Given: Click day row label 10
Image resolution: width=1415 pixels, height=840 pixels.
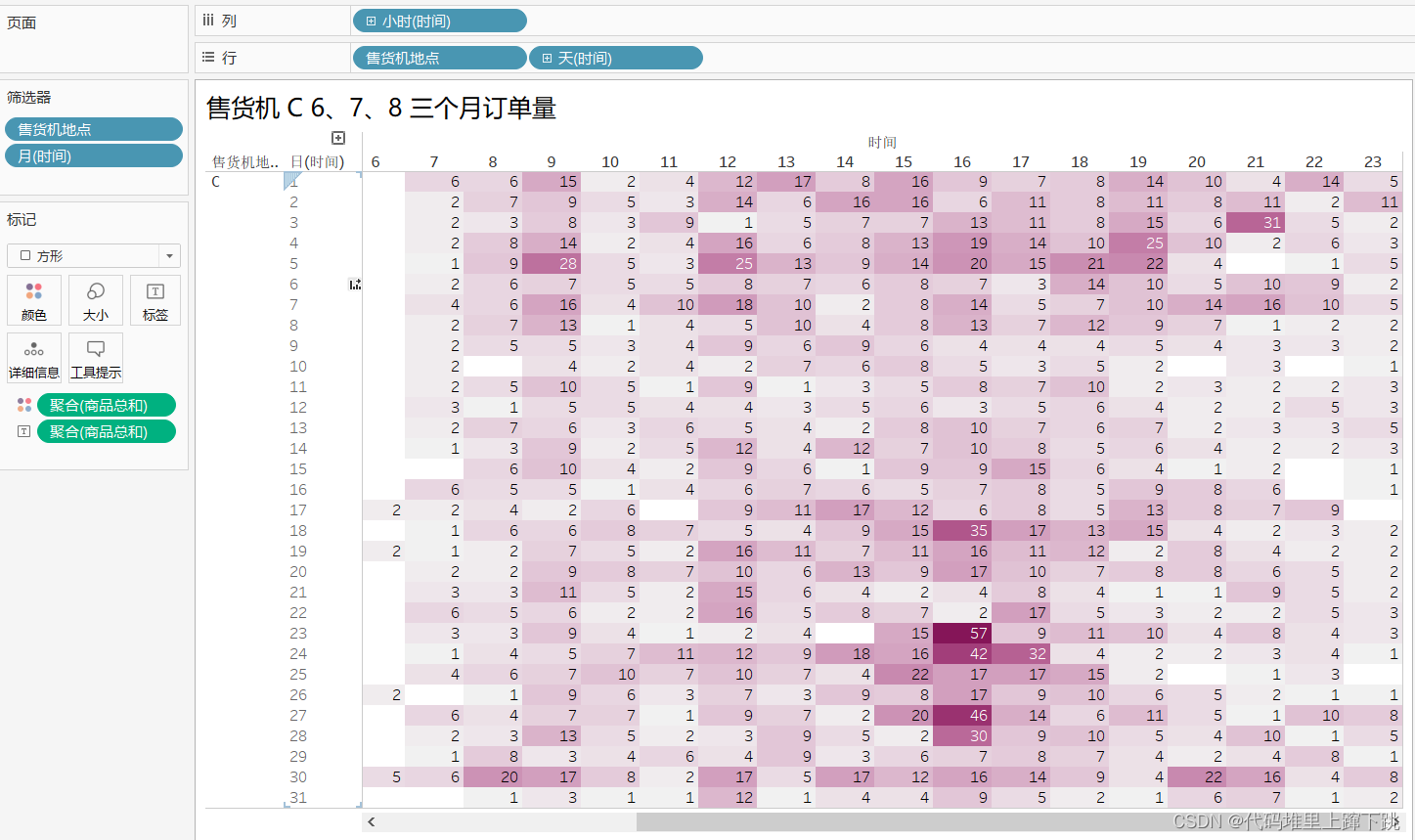Looking at the screenshot, I should point(298,367).
